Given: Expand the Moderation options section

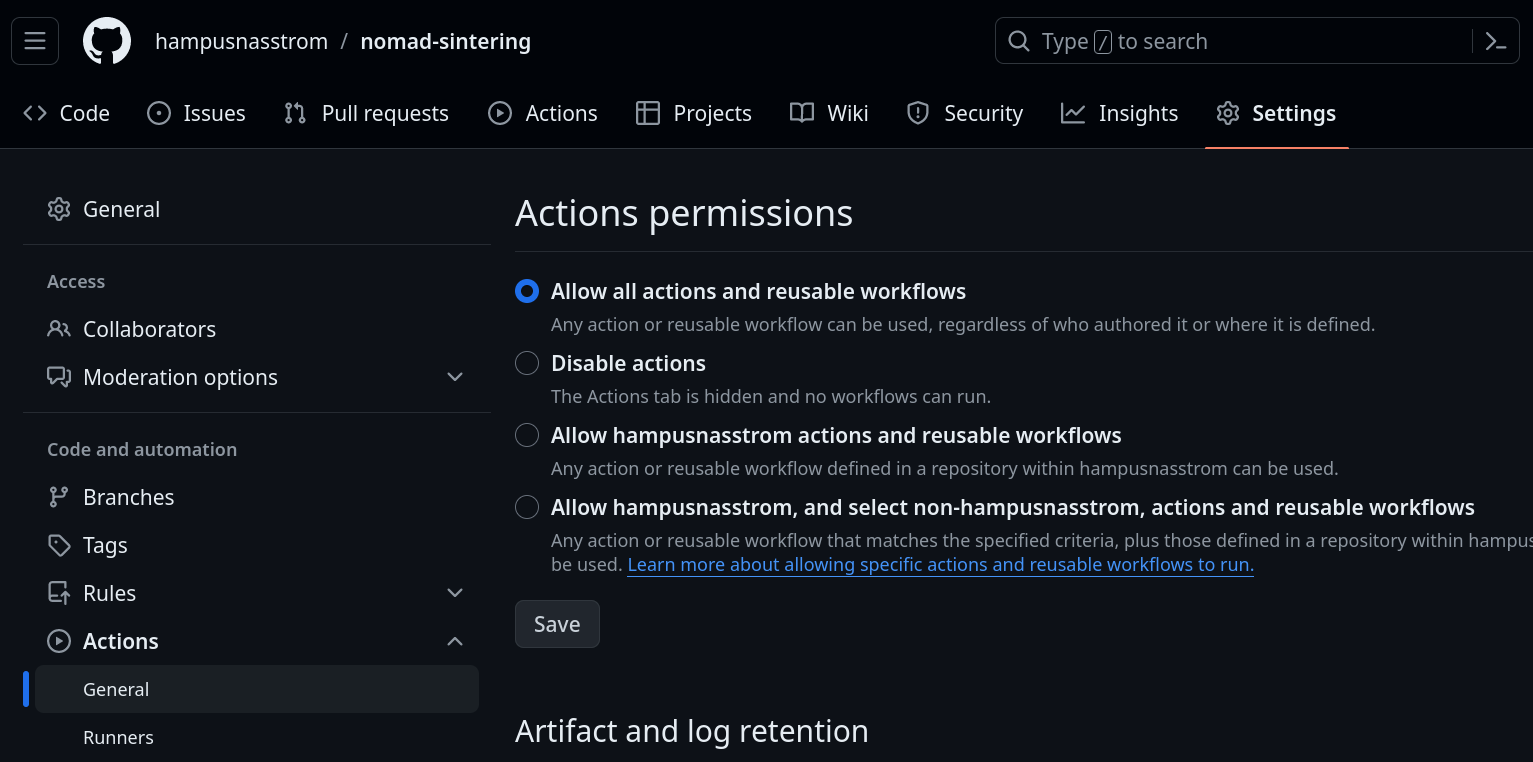Looking at the screenshot, I should pos(455,377).
